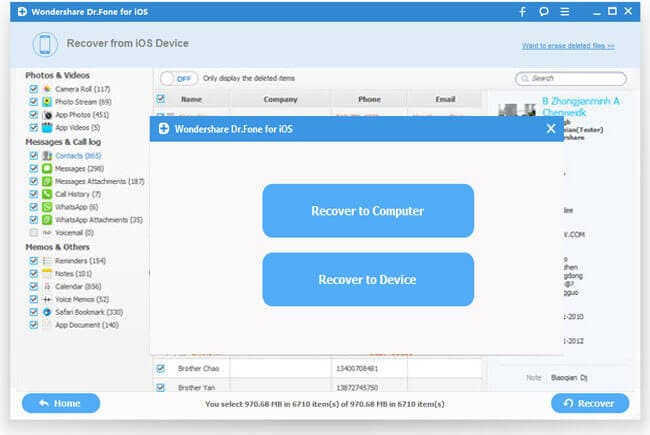The image size is (650, 435).
Task: Select Calendar (856) in sidebar
Action: point(78,287)
